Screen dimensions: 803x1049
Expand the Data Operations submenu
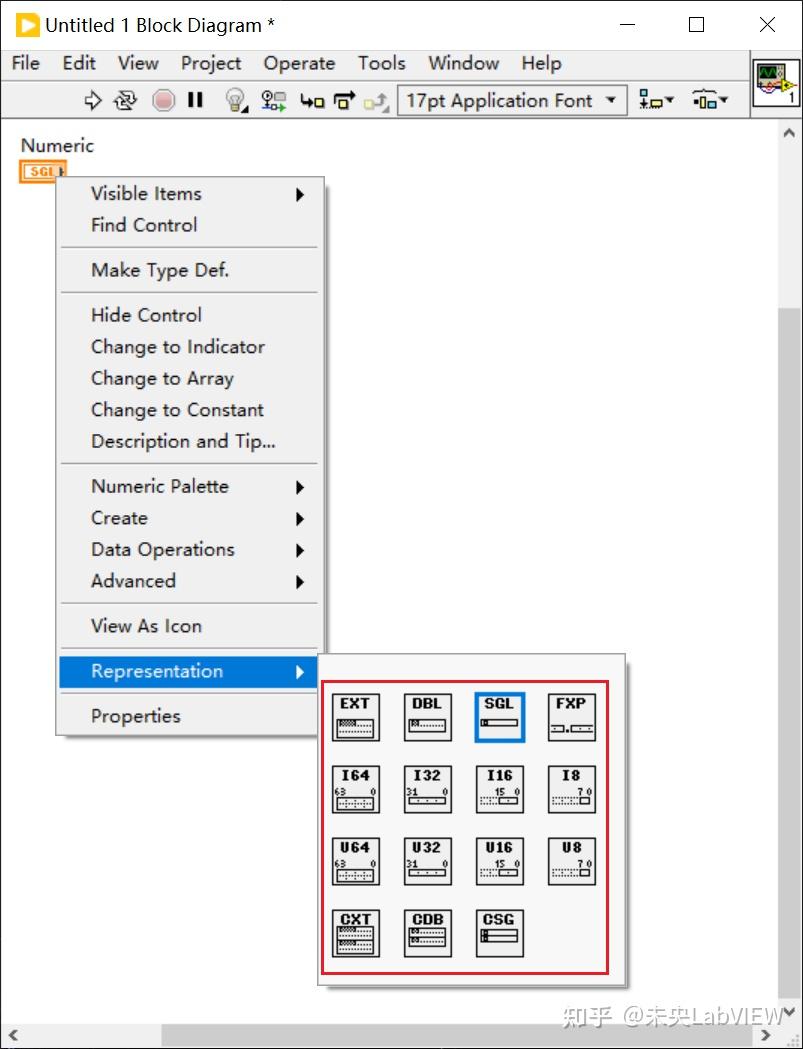point(189,550)
